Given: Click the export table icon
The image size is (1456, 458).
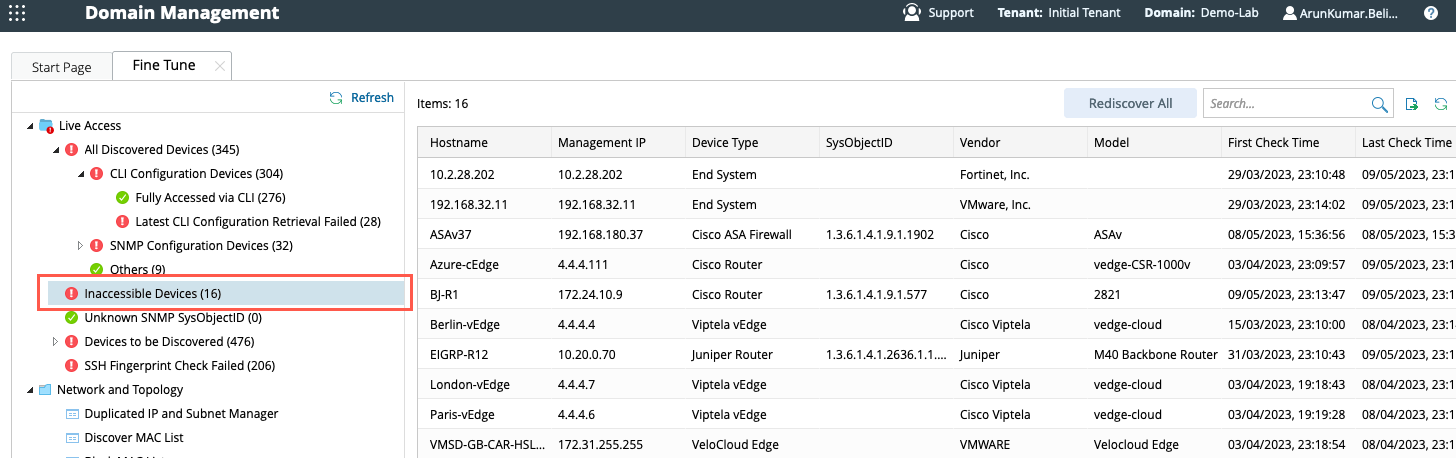Looking at the screenshot, I should (1412, 103).
